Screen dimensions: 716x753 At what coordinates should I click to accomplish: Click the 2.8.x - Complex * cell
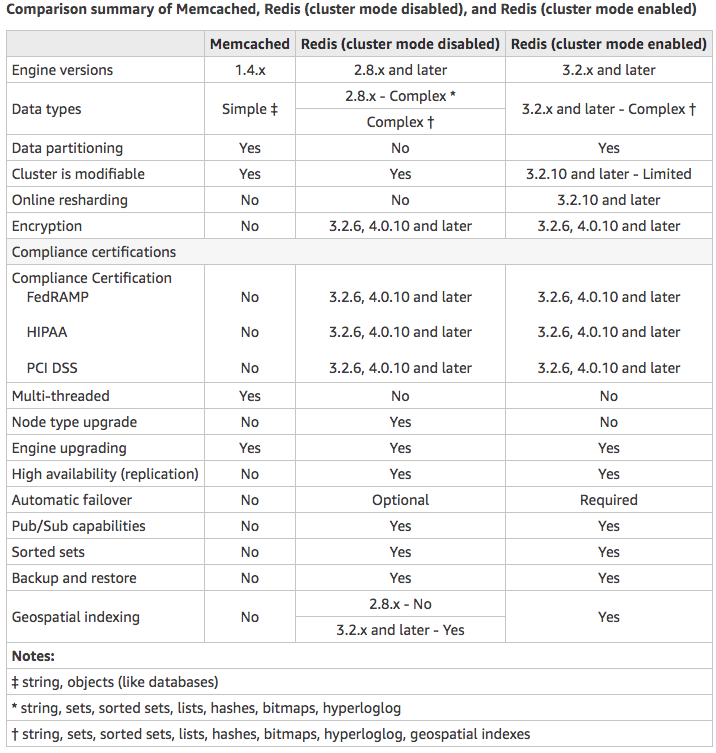(x=400, y=96)
